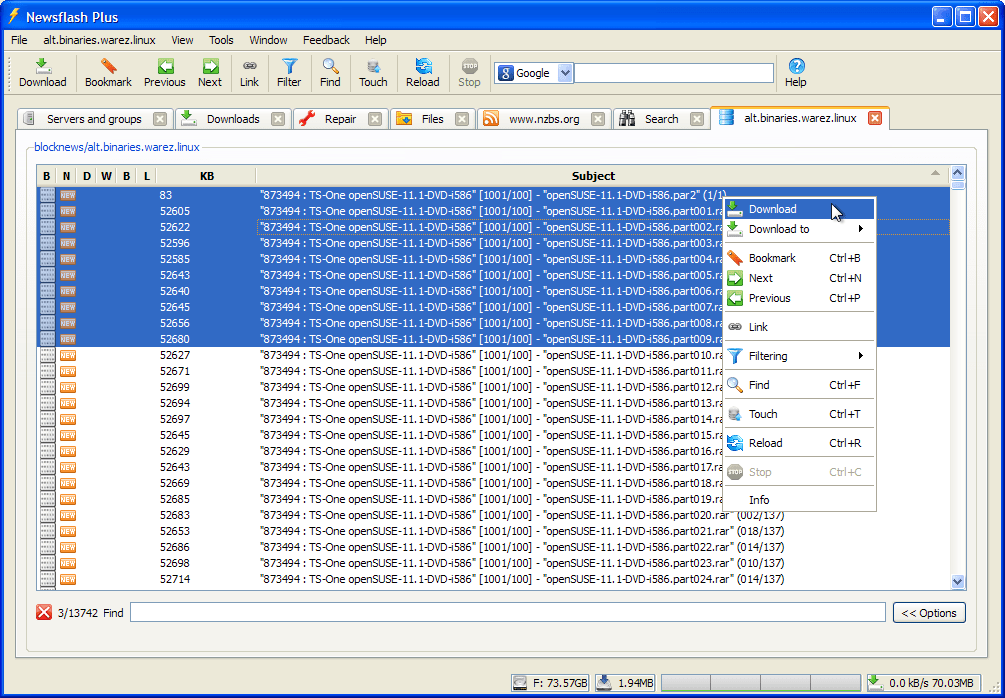Select row with part024.rar subject

pos(494,579)
